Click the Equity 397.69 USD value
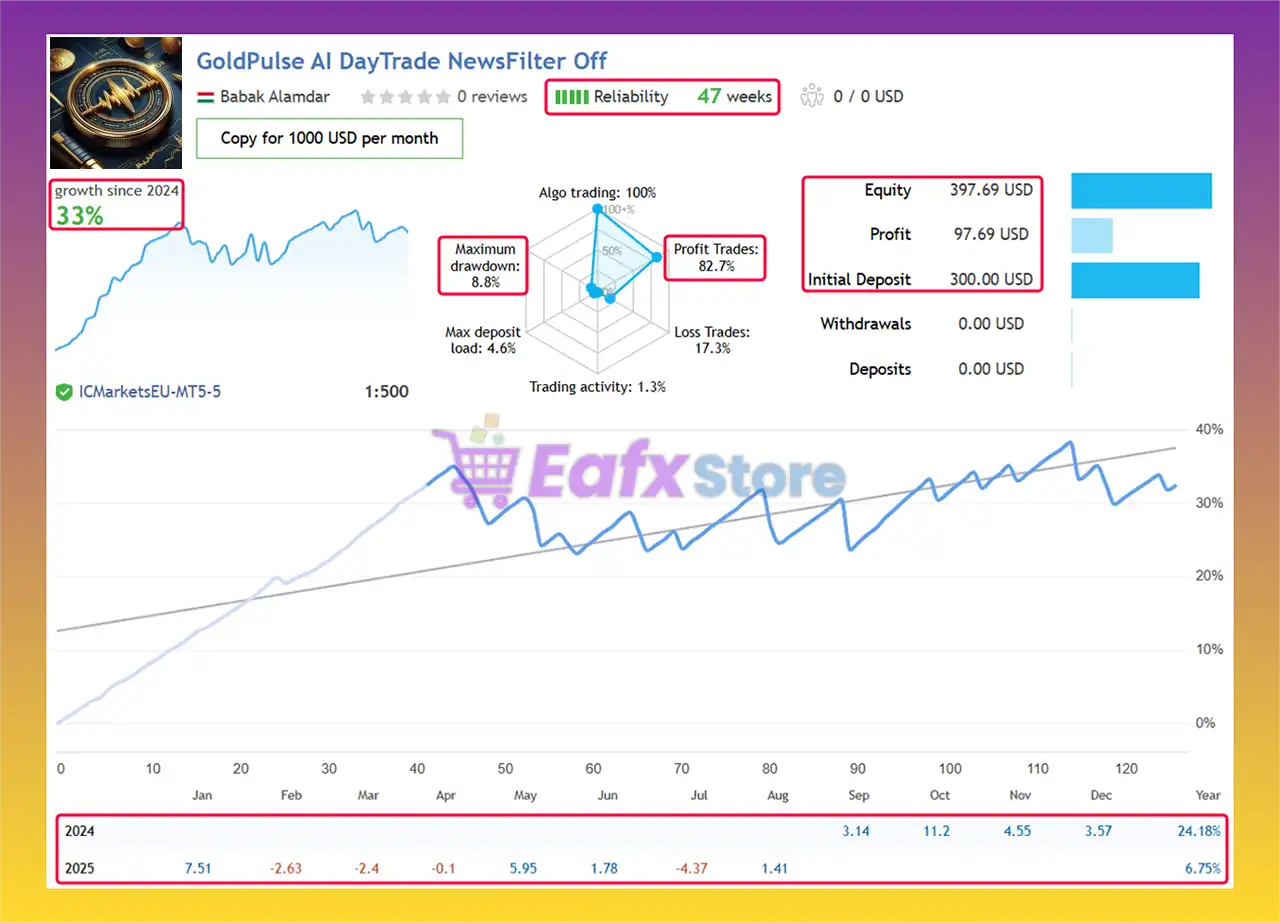1280x923 pixels. click(x=991, y=190)
